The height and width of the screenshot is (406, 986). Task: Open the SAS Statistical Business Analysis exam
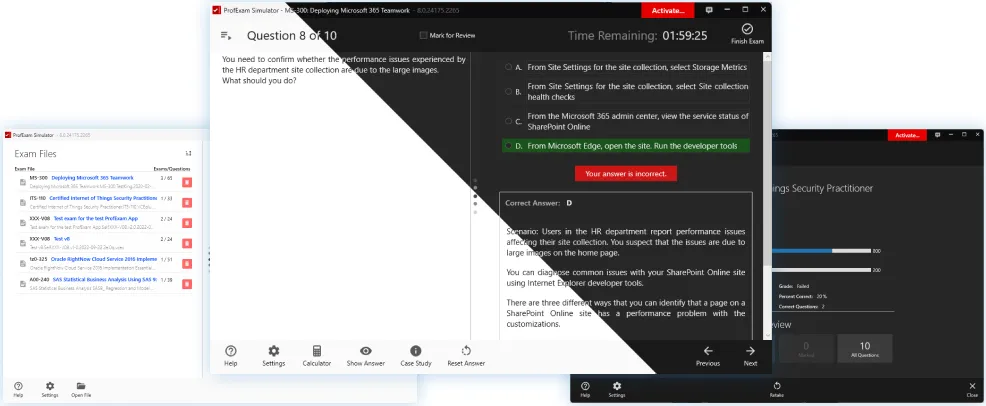click(x=105, y=279)
